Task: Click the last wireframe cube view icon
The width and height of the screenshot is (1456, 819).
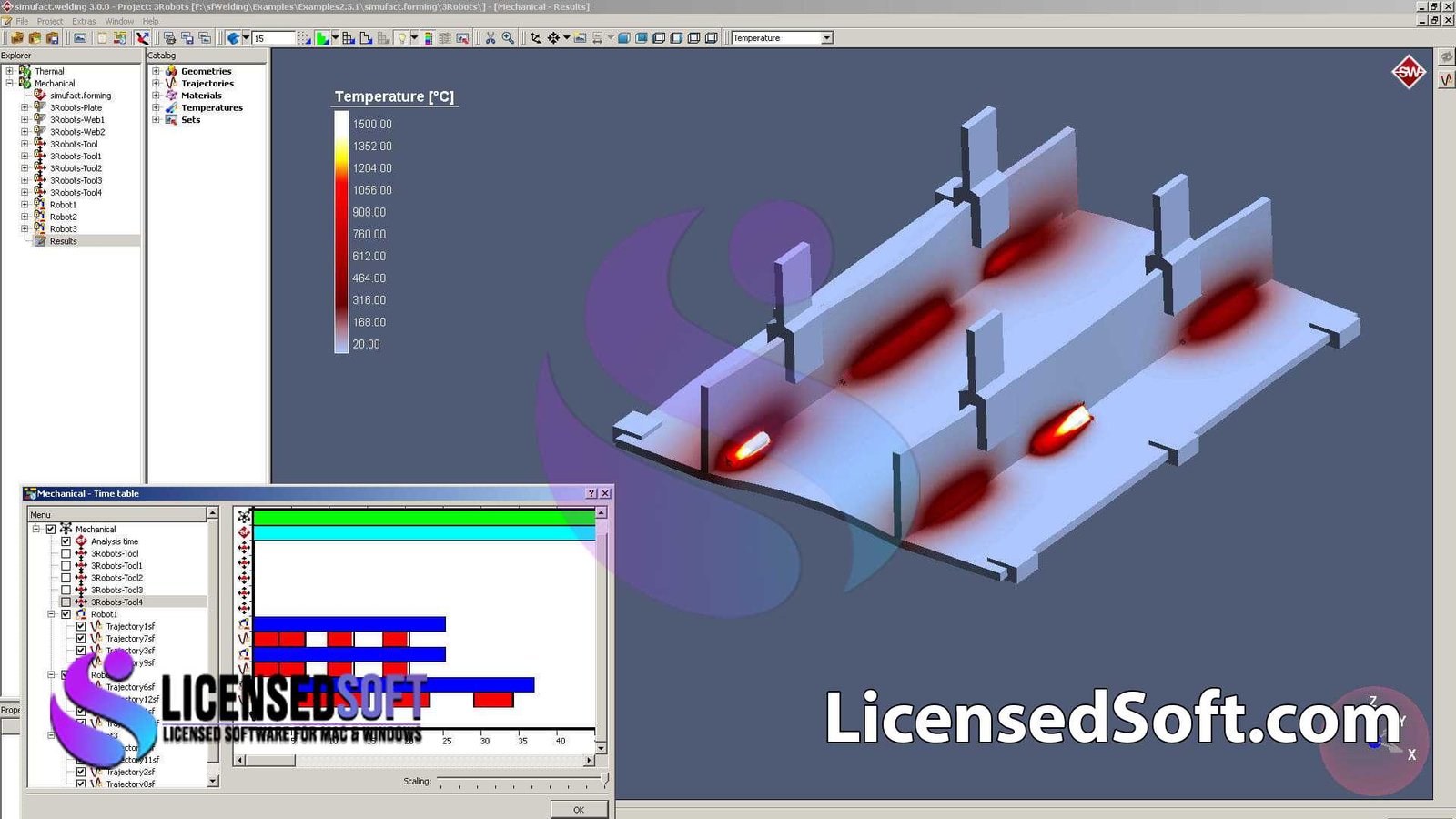Action: (x=711, y=38)
